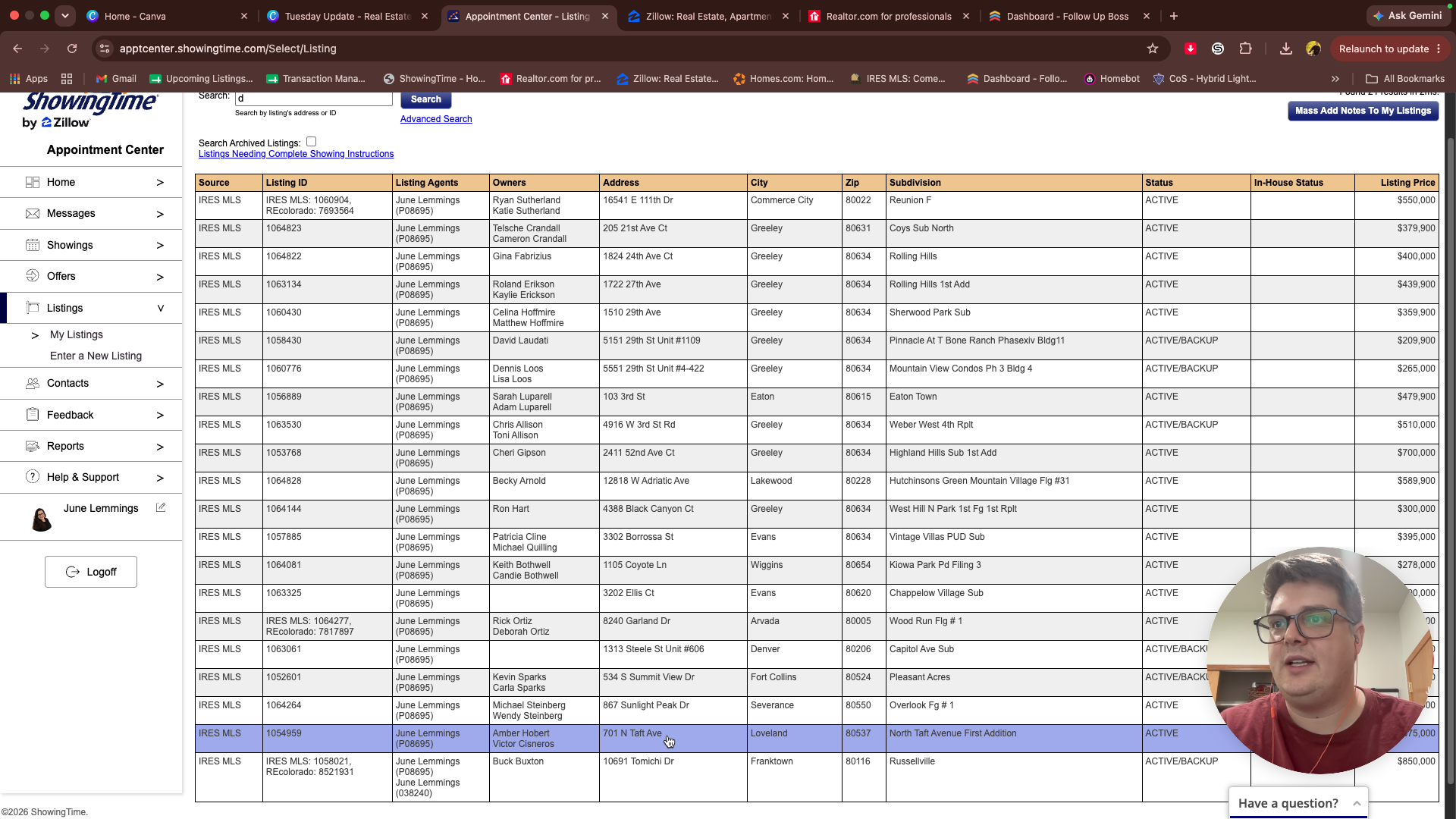Switch to Dashboard - Follow Up Boss tab

point(1070,16)
